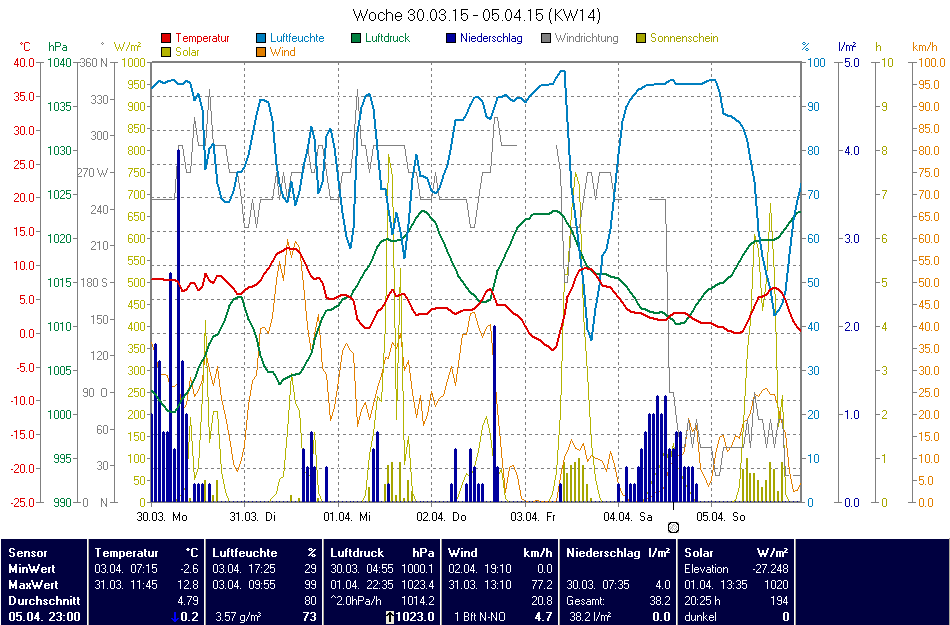950x625 pixels.
Task: Click the 180 S wind direction tick
Action: click(x=94, y=283)
